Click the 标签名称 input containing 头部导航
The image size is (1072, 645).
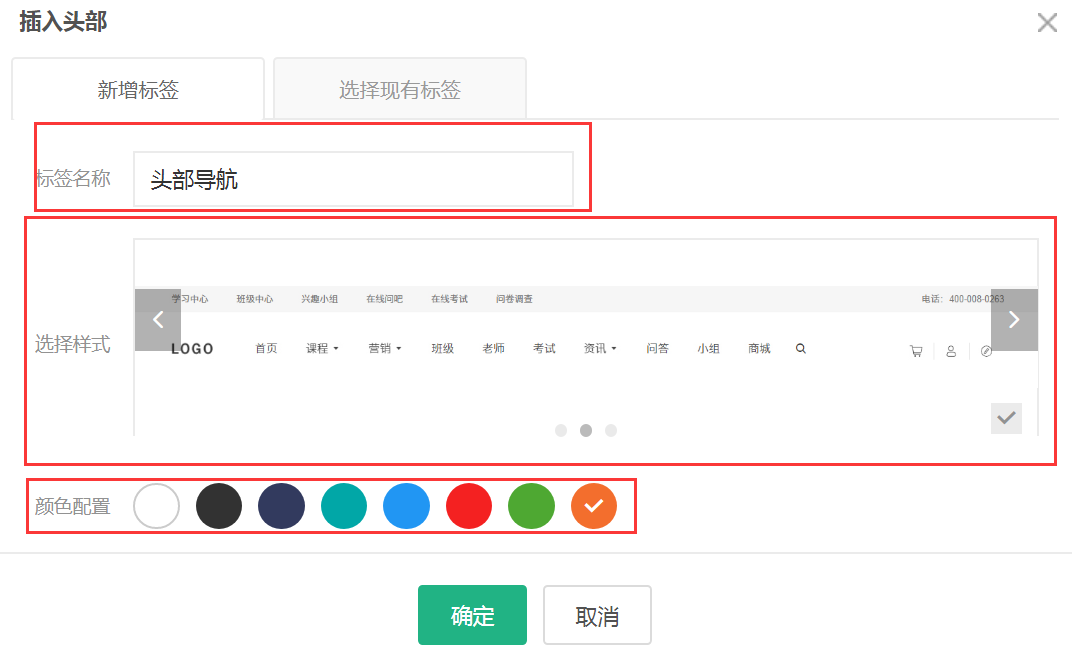[353, 179]
